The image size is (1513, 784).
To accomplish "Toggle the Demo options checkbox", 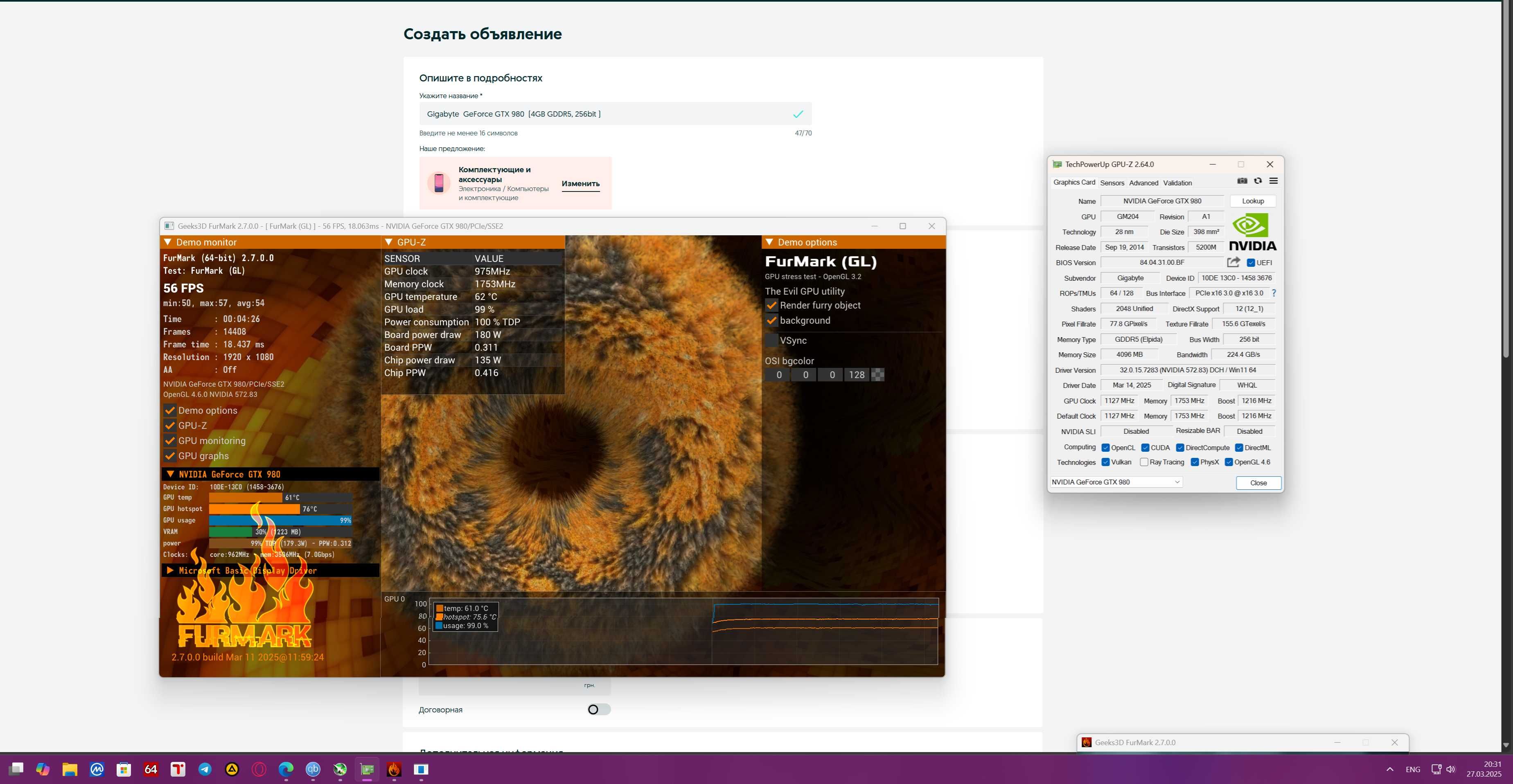I will click(170, 410).
